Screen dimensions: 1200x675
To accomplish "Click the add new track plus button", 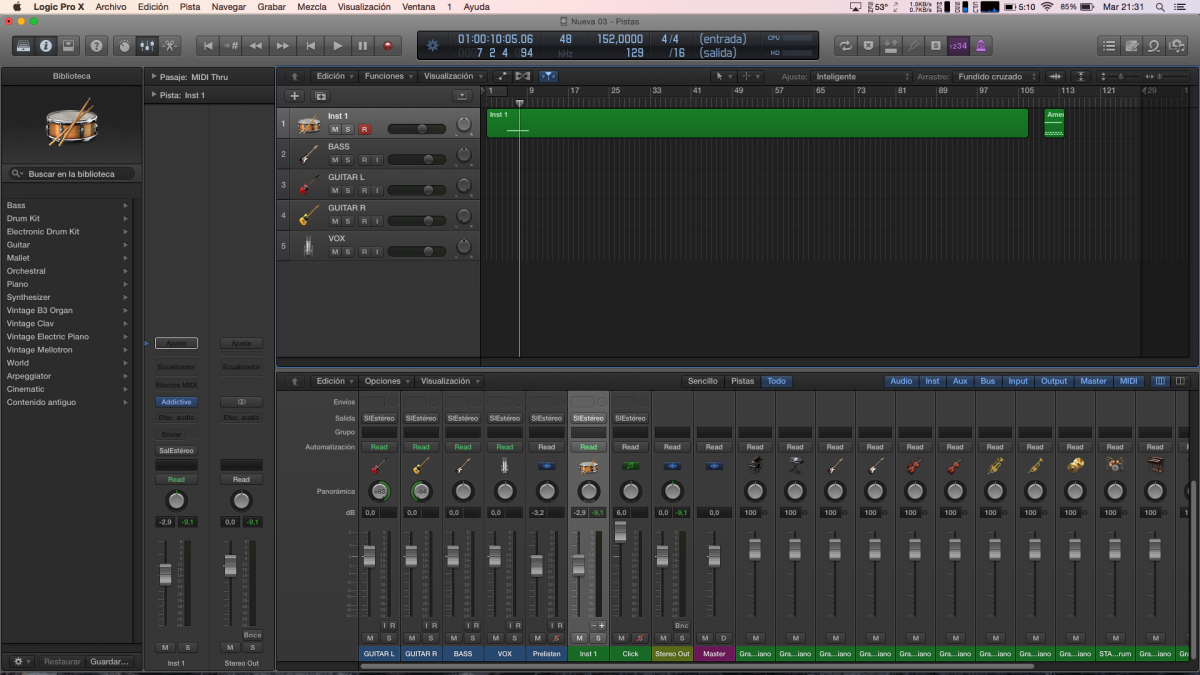I will click(x=294, y=96).
